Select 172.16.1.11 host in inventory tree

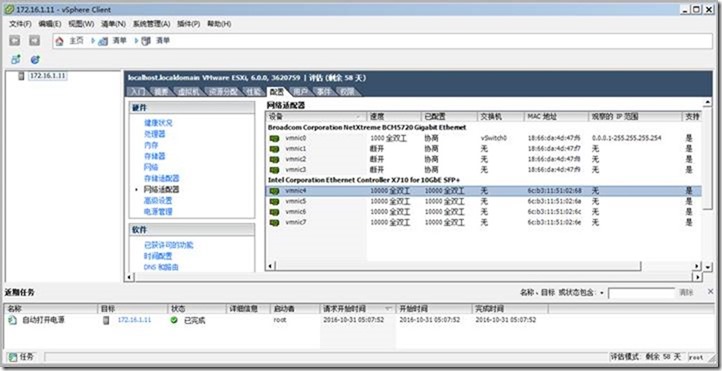point(48,76)
